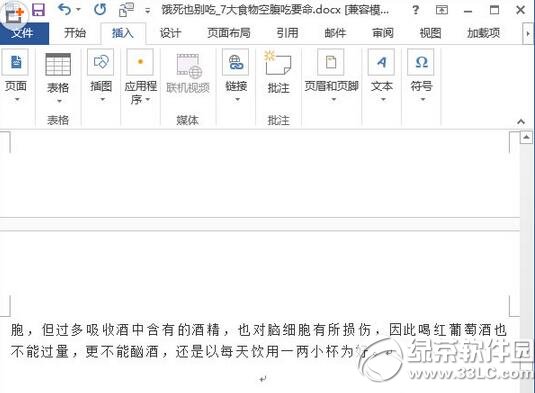Expand the 页面 dropdown arrow
Image resolution: width=535 pixels, height=393 pixels.
coord(17,100)
